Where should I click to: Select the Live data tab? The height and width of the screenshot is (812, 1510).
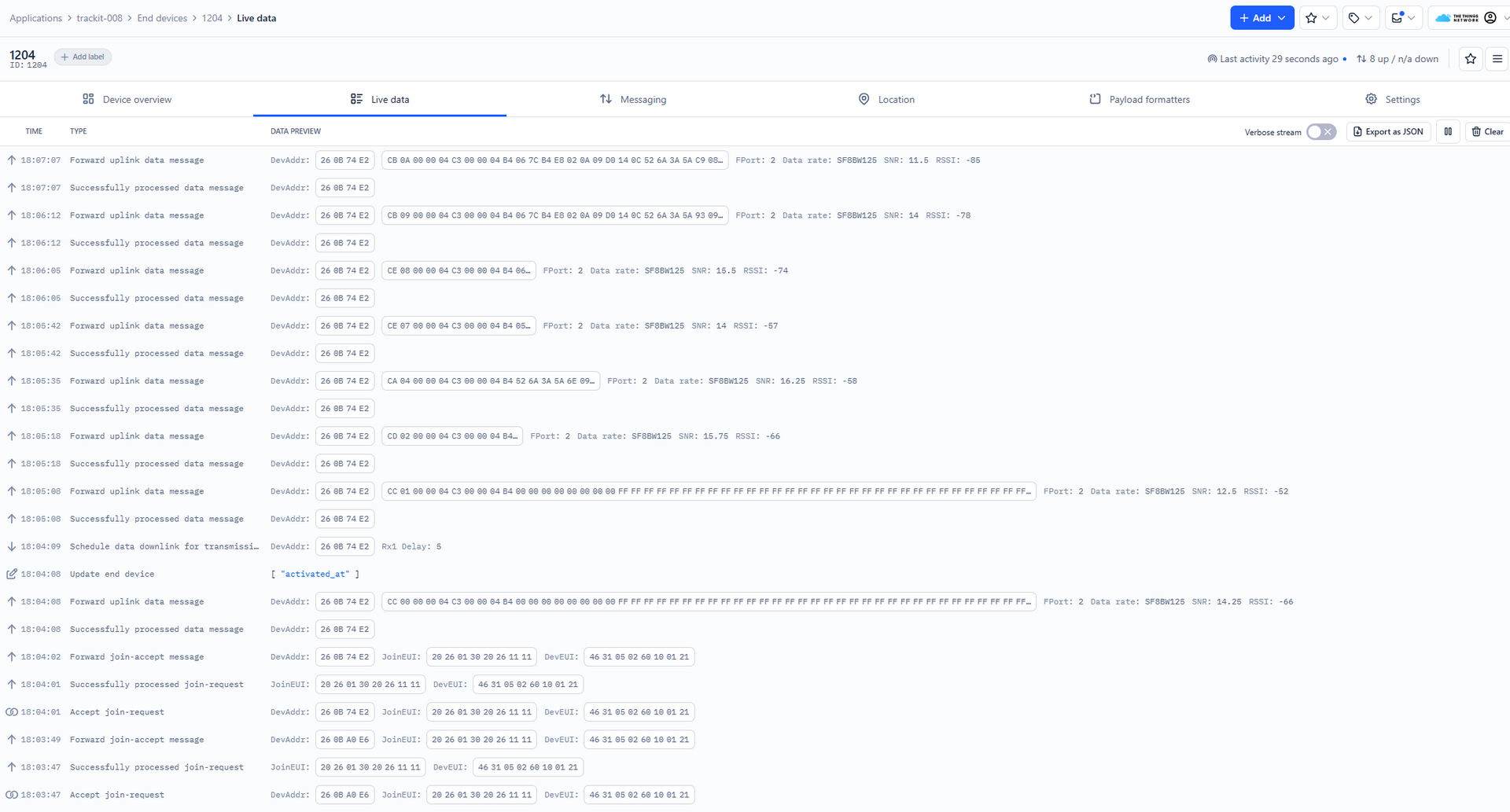click(380, 99)
